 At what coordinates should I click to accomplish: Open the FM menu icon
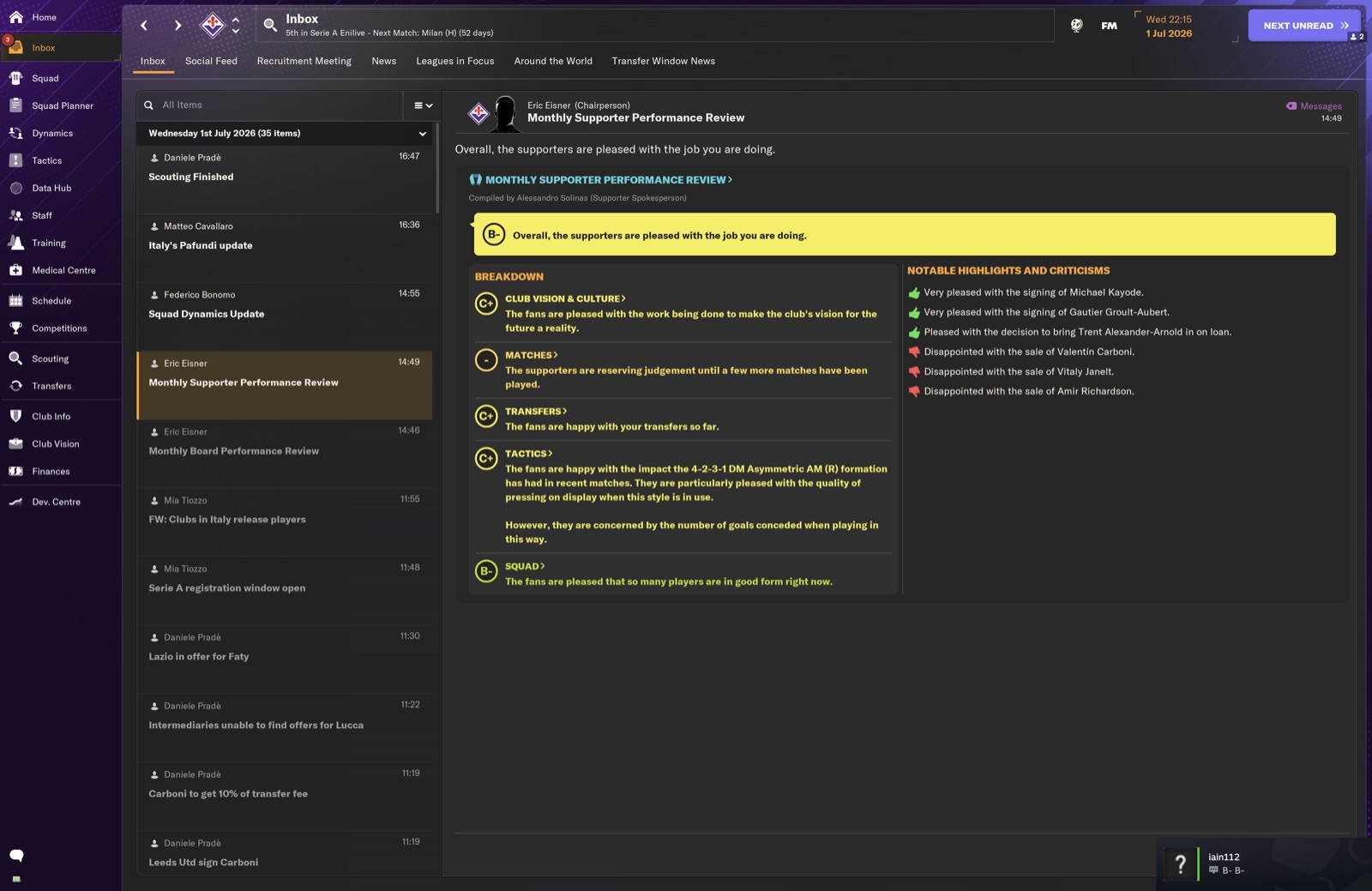pos(1110,26)
